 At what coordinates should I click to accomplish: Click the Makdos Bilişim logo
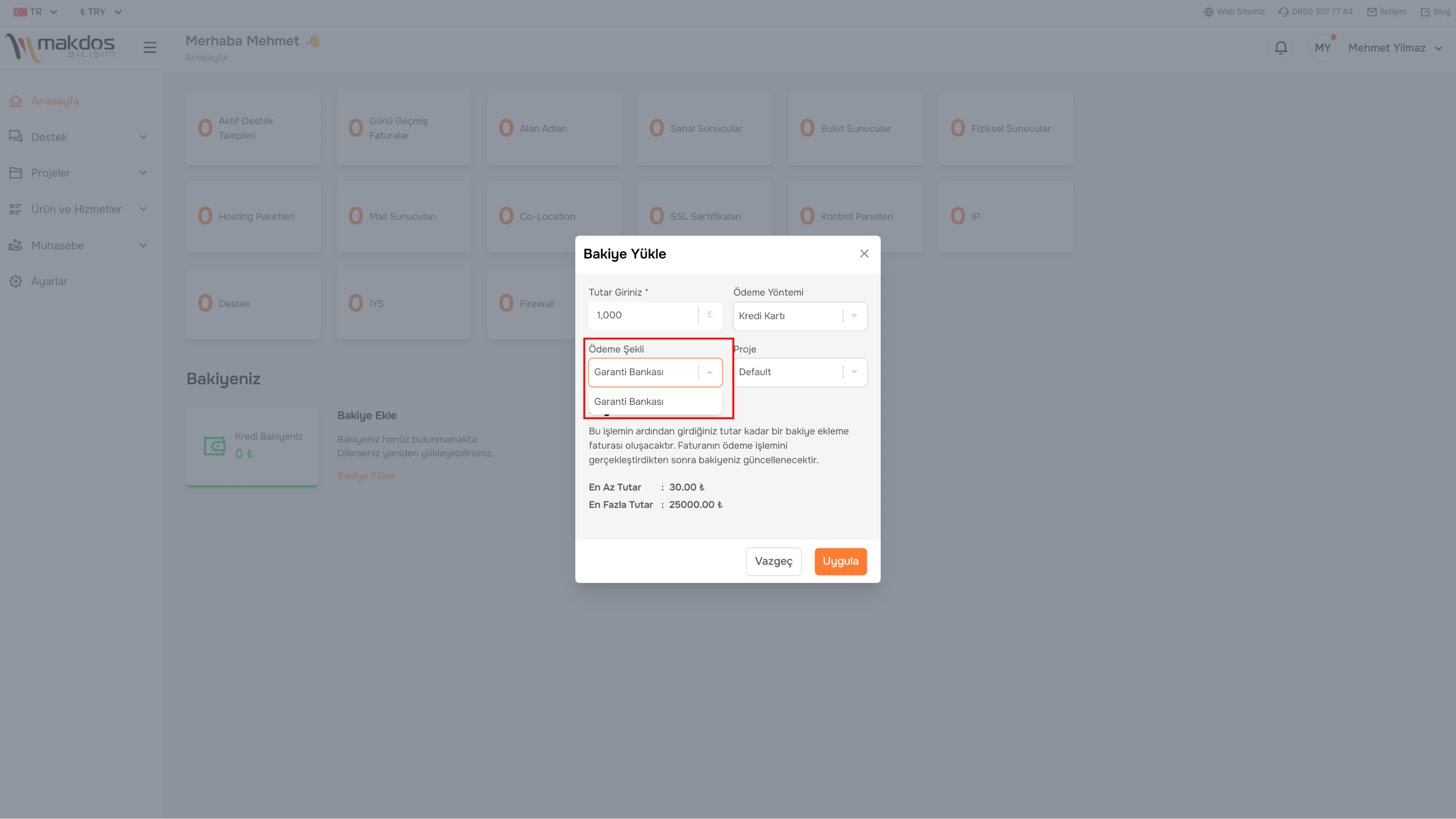tap(60, 47)
